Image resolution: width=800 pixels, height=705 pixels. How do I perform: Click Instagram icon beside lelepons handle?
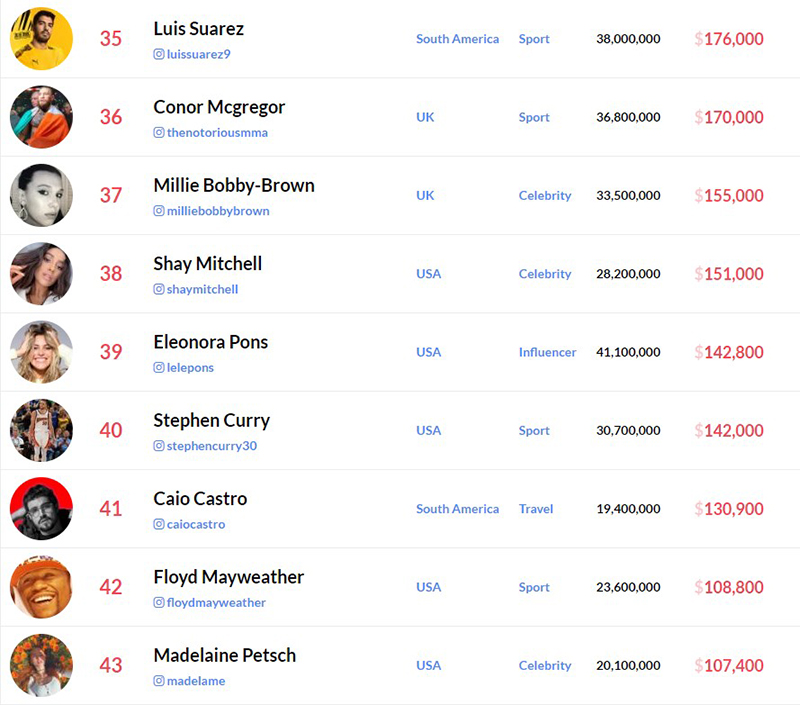click(159, 367)
